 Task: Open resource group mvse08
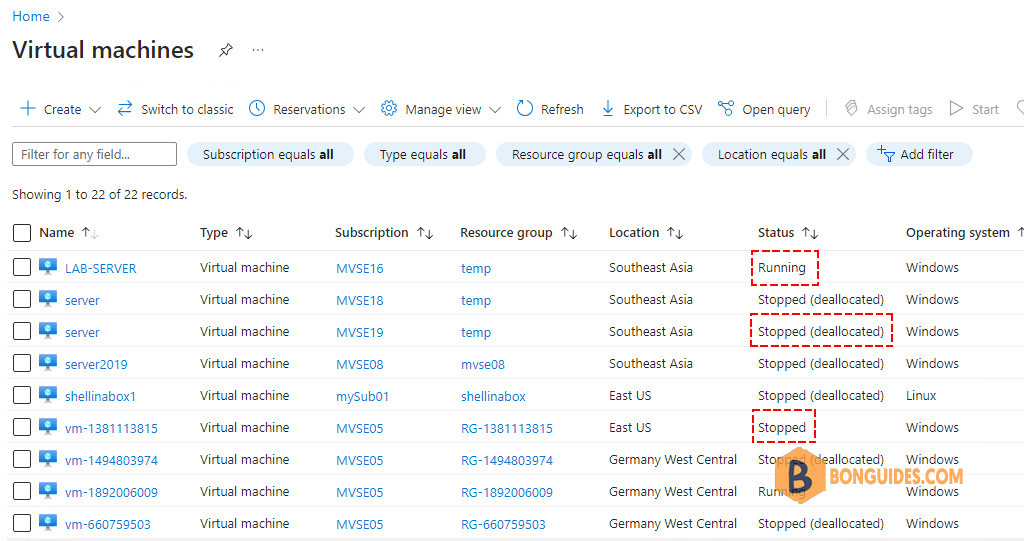[x=483, y=365]
